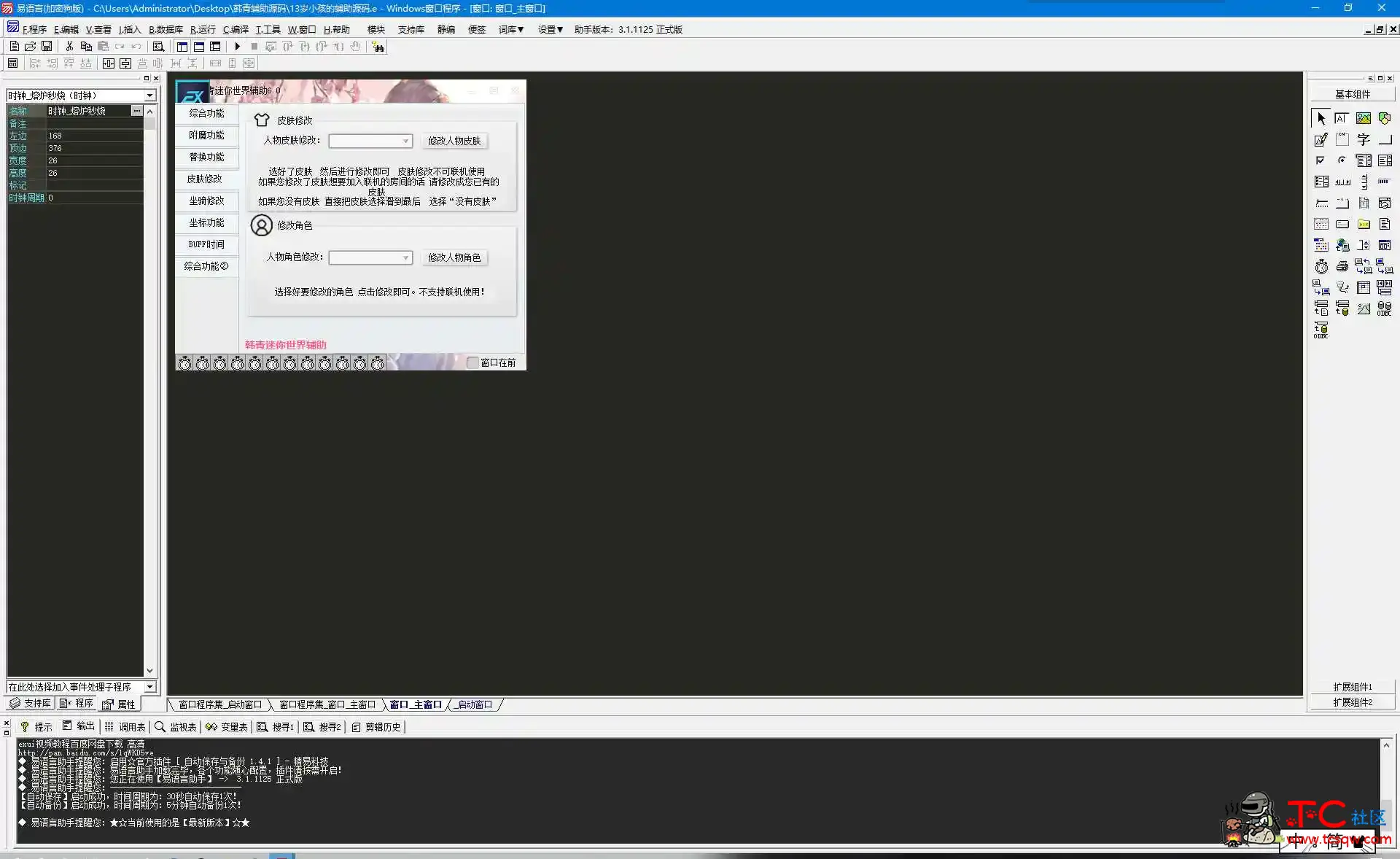This screenshot has width=1400, height=859.
Task: Select the image/picture insert icon
Action: click(x=1364, y=117)
